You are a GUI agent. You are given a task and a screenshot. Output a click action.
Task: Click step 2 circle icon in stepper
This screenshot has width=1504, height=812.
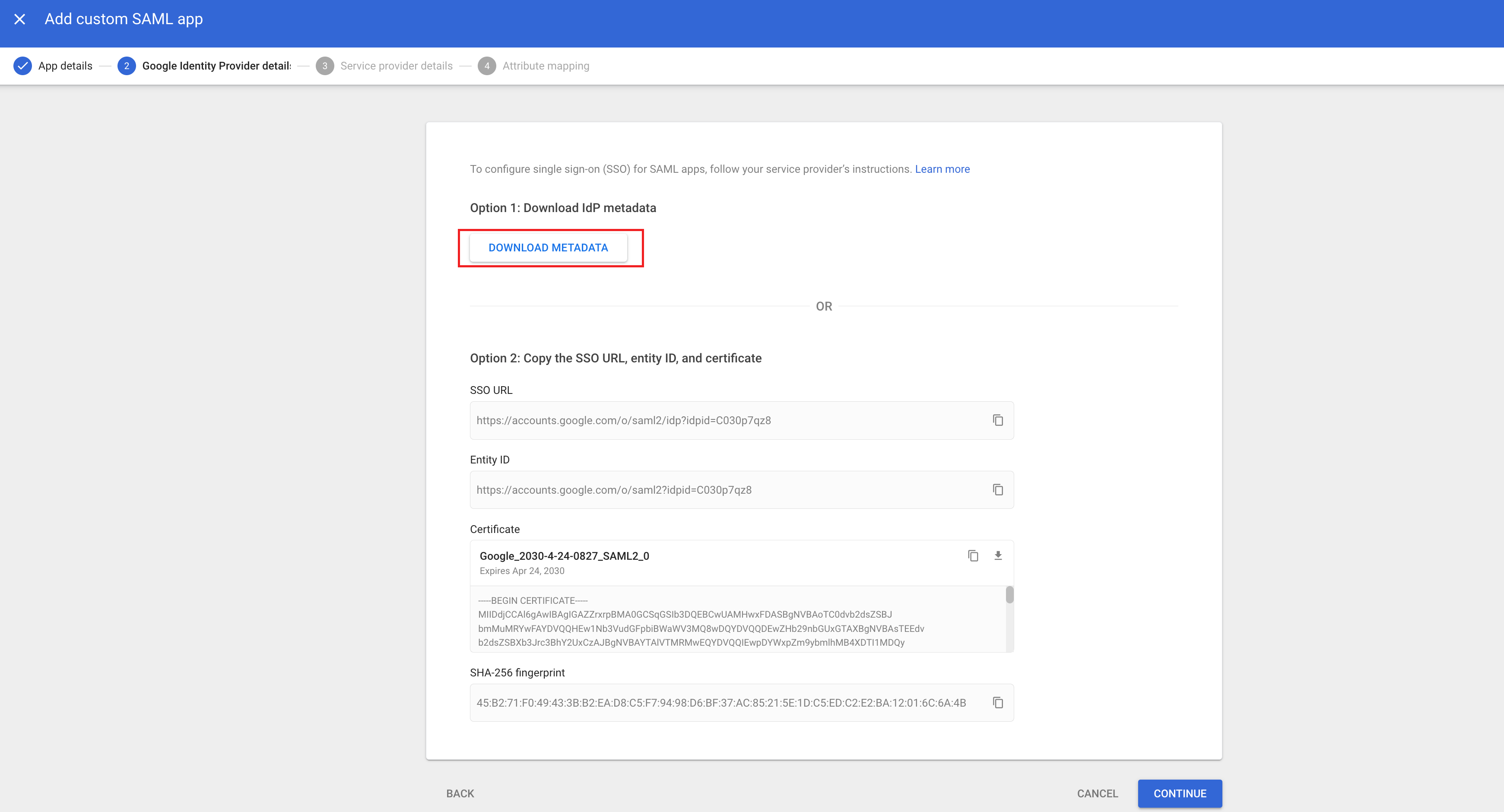[x=126, y=66]
